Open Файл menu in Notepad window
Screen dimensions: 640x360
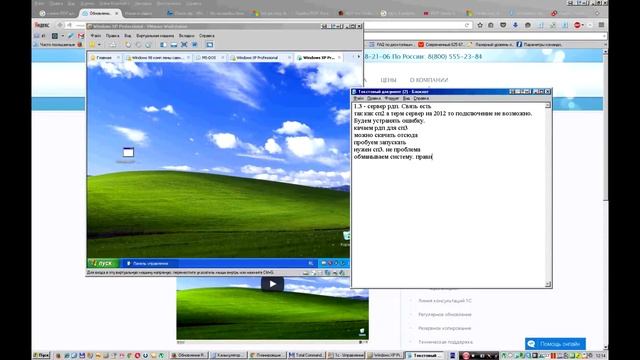(358, 98)
